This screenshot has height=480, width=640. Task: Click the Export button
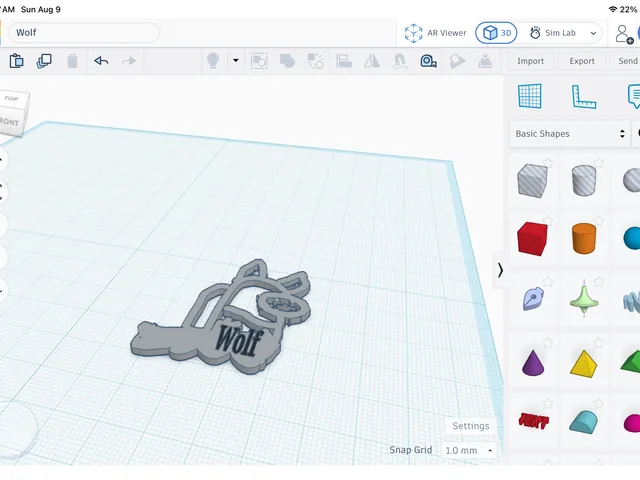pyautogui.click(x=582, y=61)
